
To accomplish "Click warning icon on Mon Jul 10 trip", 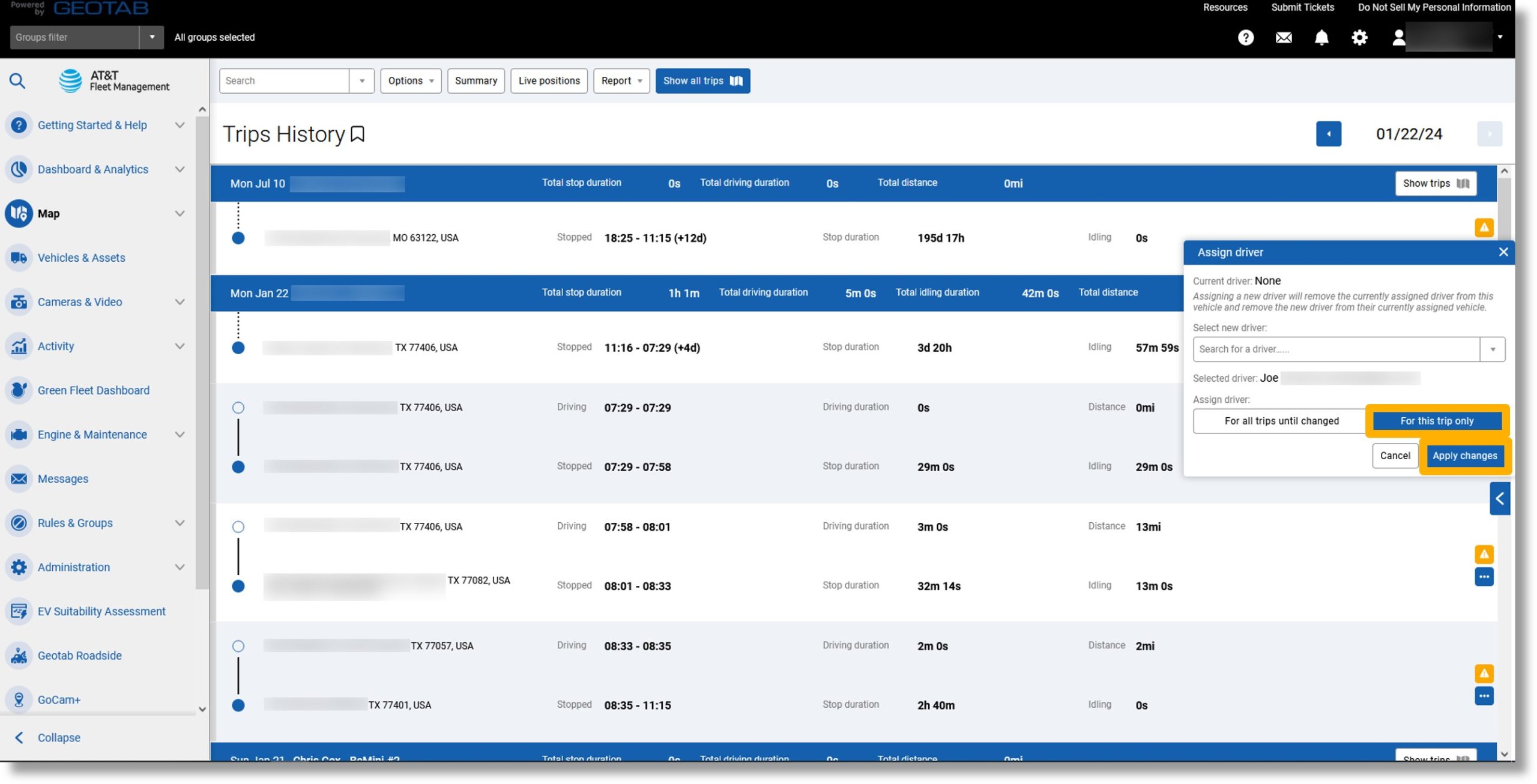I will [1484, 228].
